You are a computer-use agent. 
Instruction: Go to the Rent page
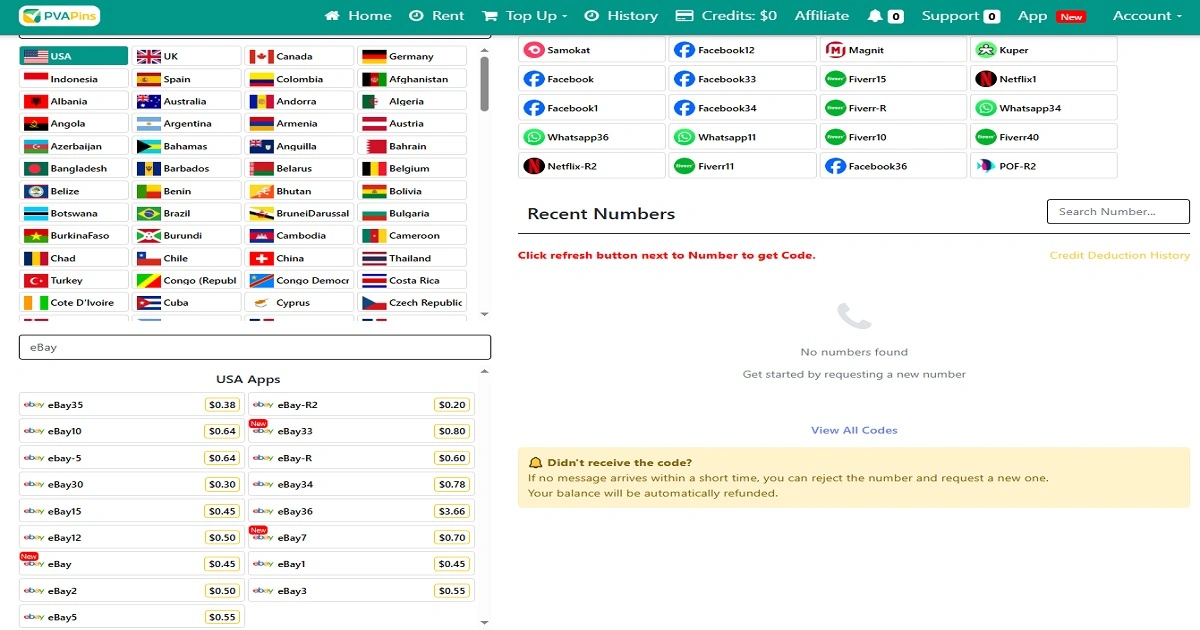click(x=437, y=16)
